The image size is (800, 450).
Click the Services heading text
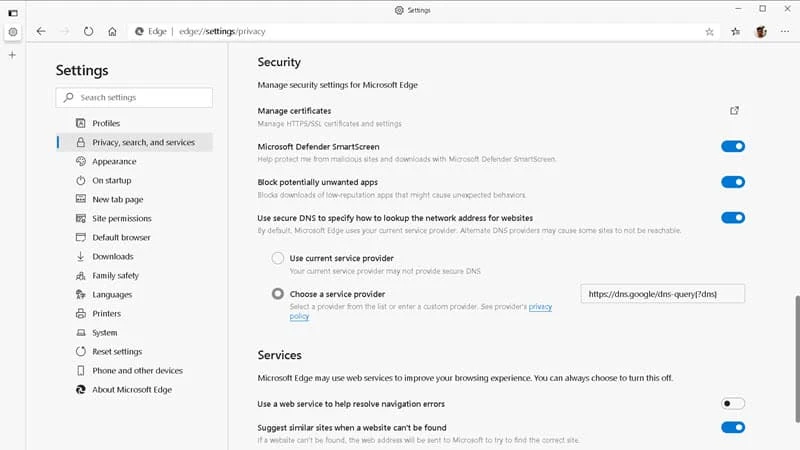click(280, 355)
